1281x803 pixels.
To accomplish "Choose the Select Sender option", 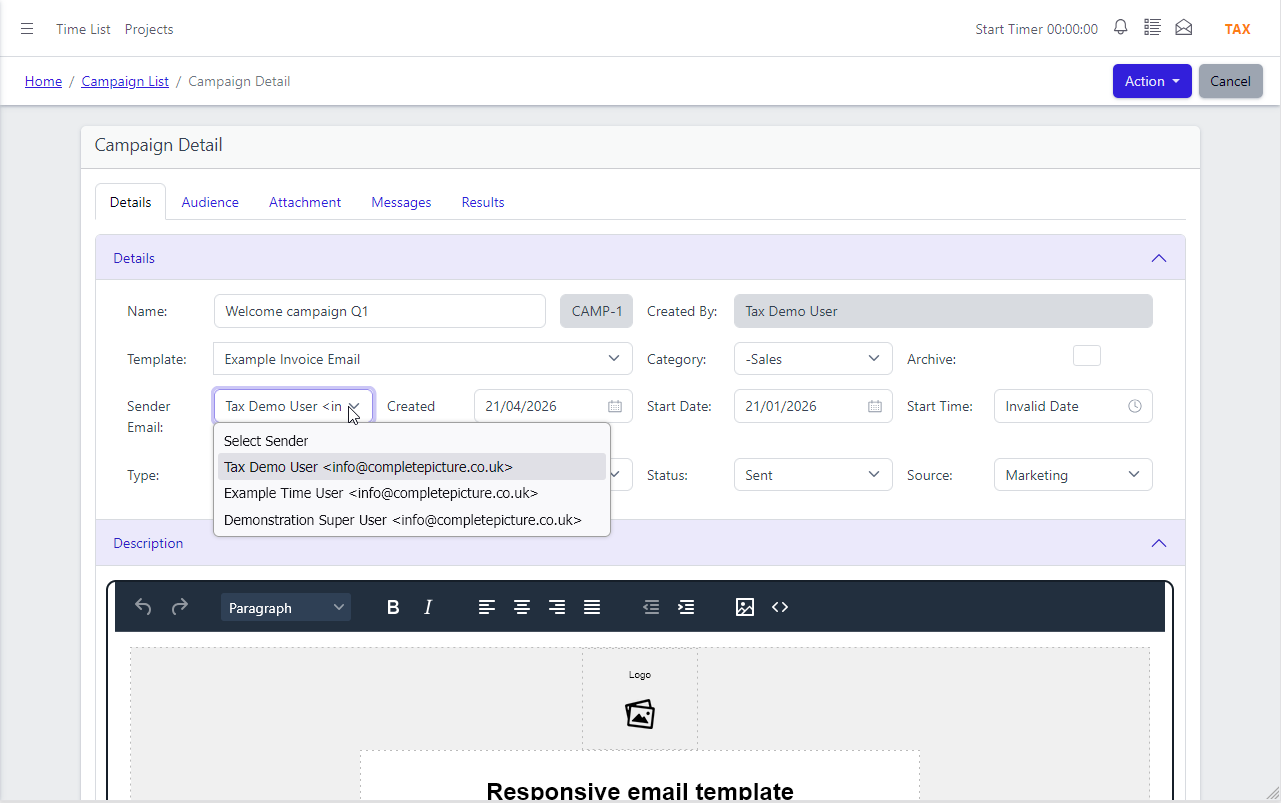I will click(412, 441).
